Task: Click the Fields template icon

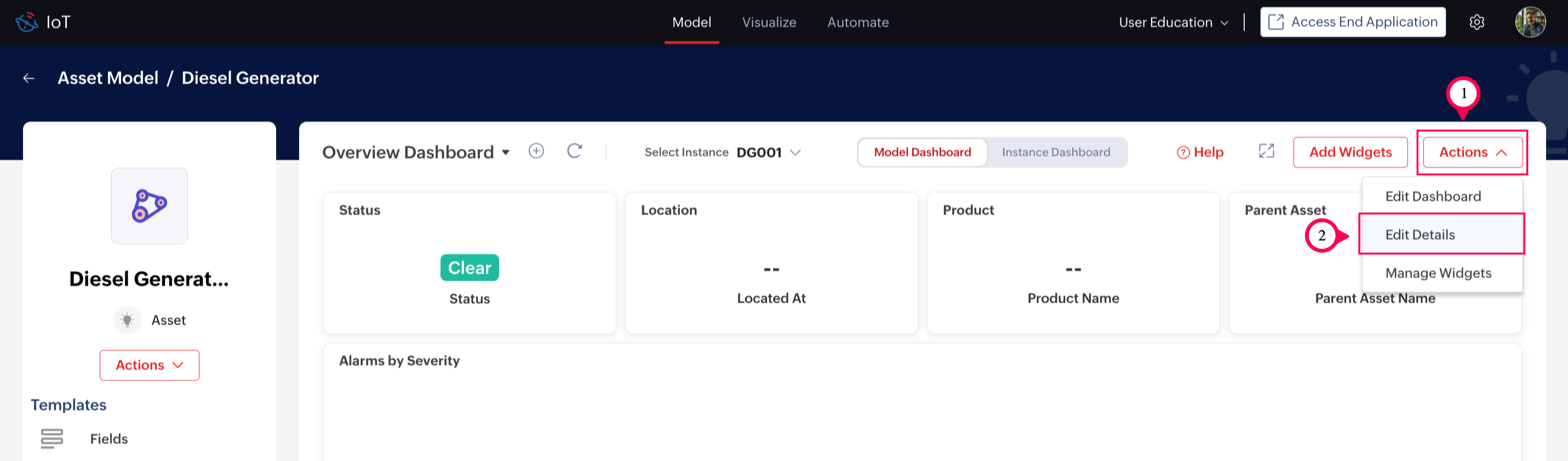Action: coord(51,439)
